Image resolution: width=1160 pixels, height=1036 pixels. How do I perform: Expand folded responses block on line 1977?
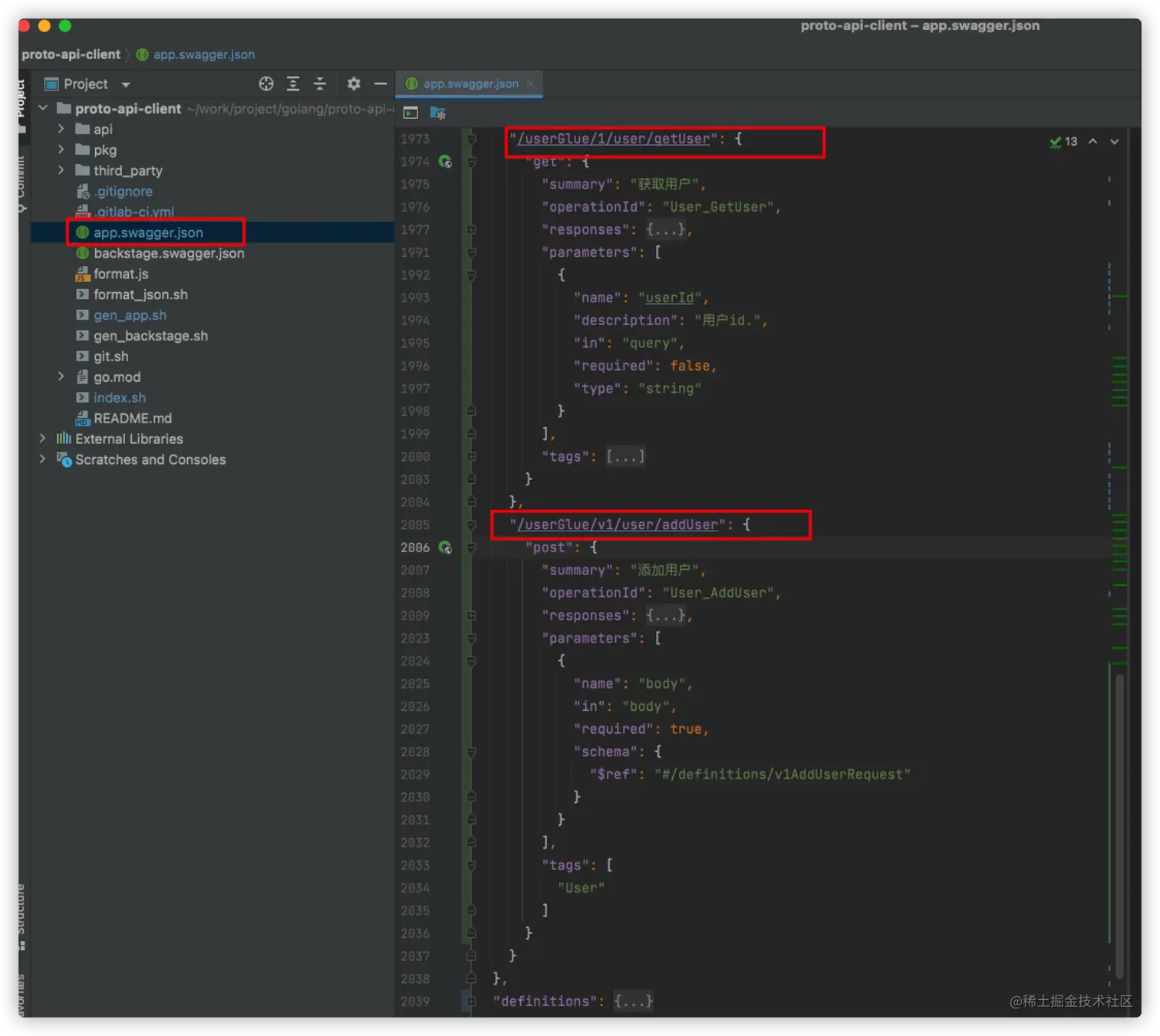click(666, 229)
